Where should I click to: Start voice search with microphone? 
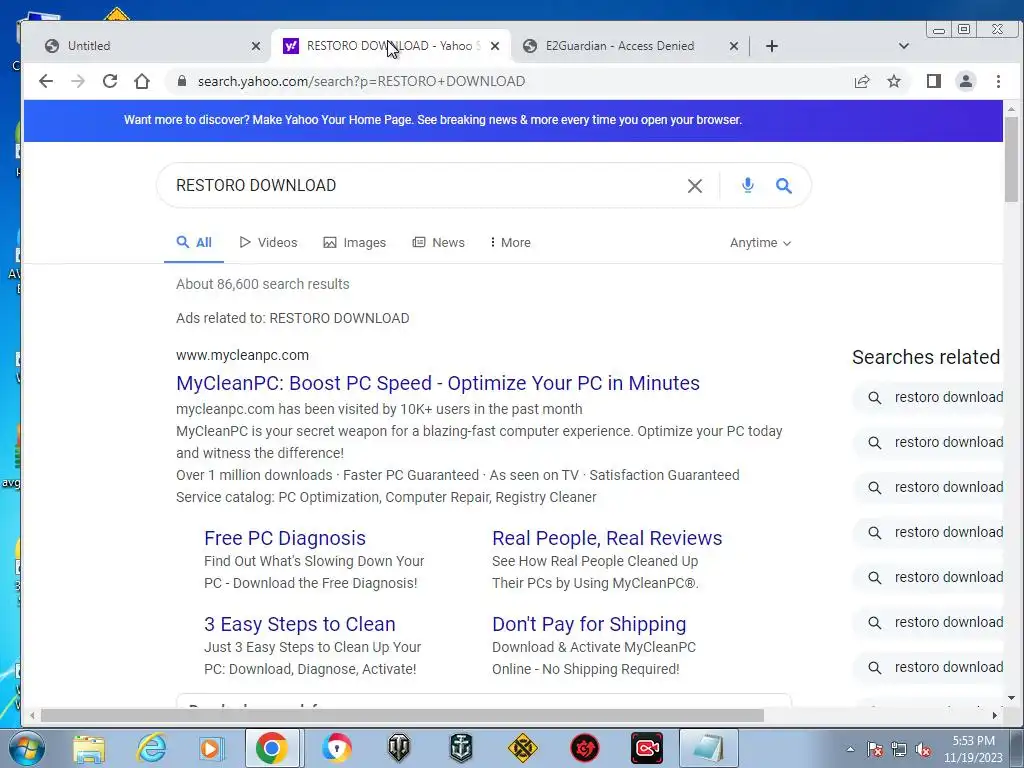[748, 185]
